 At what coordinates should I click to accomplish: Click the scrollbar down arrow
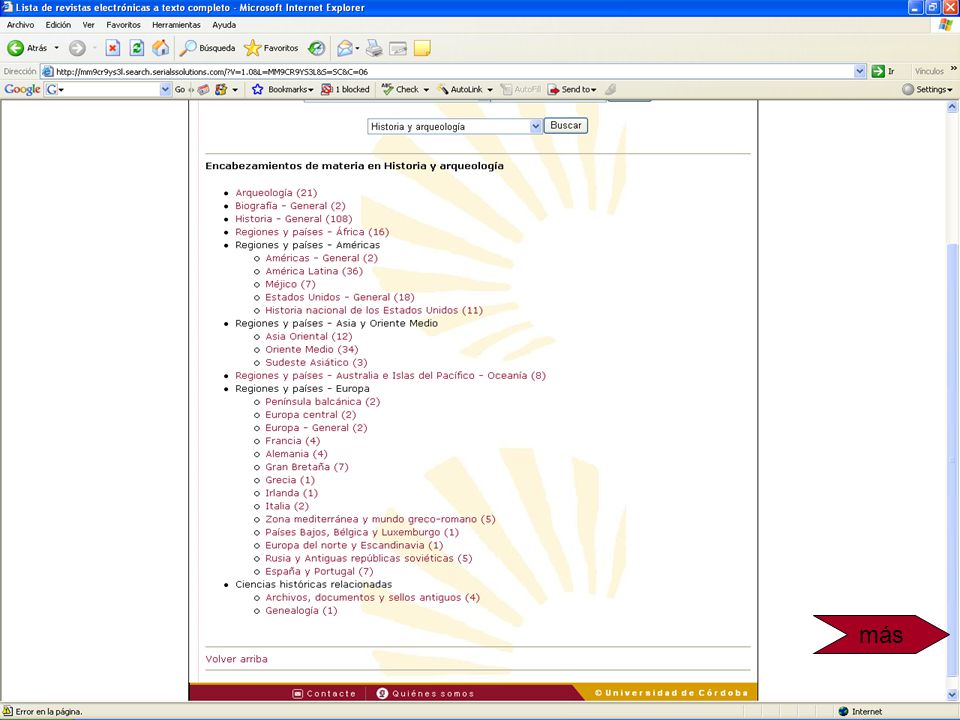952,694
